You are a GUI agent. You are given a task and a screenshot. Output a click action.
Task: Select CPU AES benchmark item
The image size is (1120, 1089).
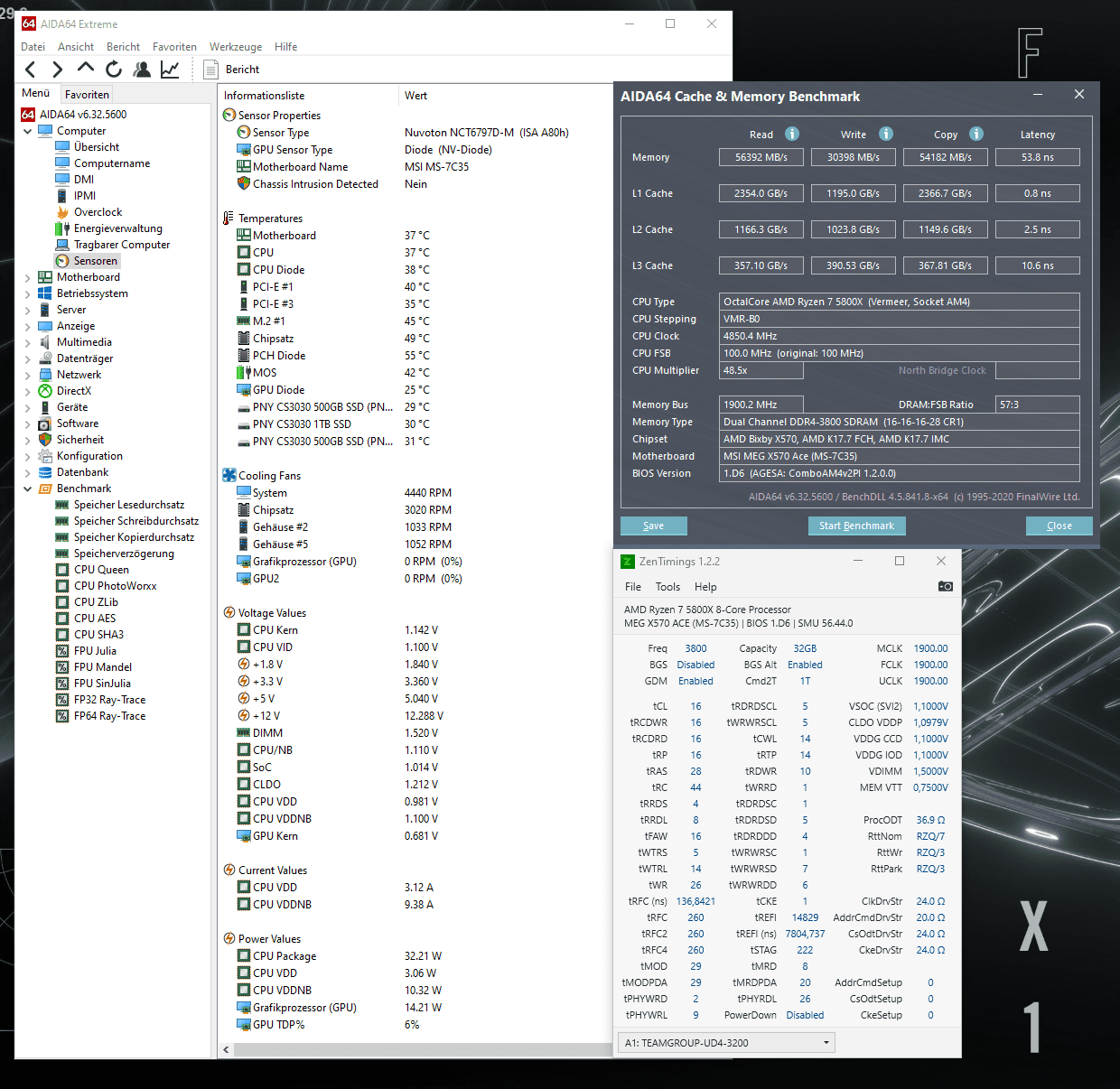tap(95, 619)
